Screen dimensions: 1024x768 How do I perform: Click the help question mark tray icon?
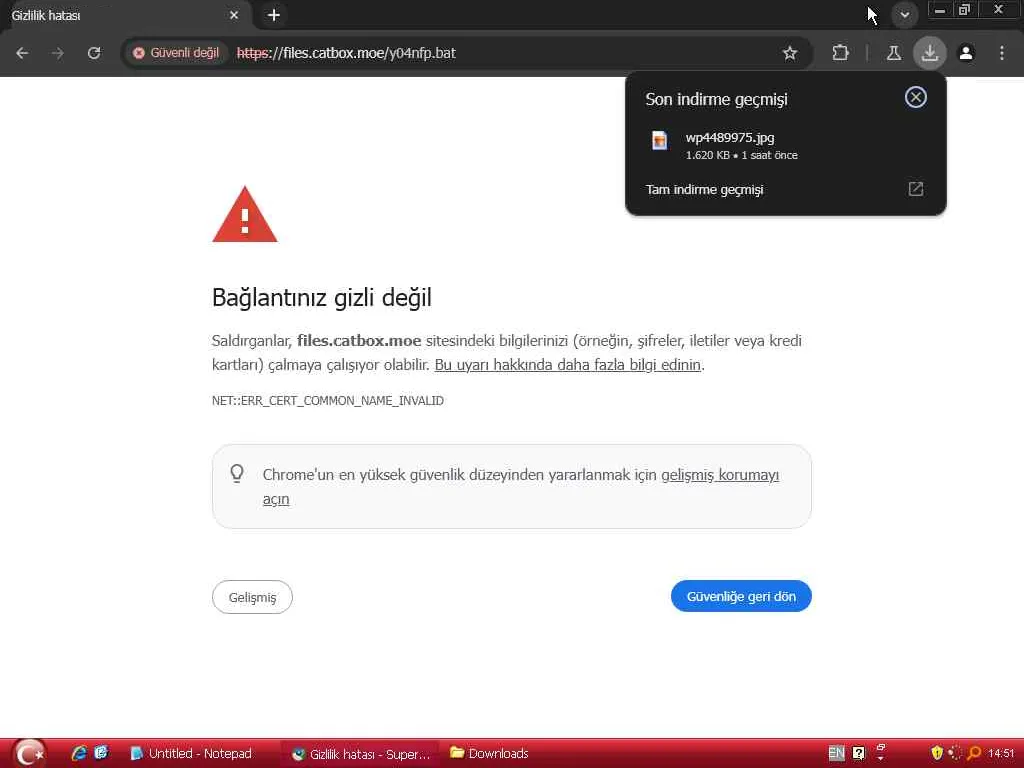(x=859, y=753)
